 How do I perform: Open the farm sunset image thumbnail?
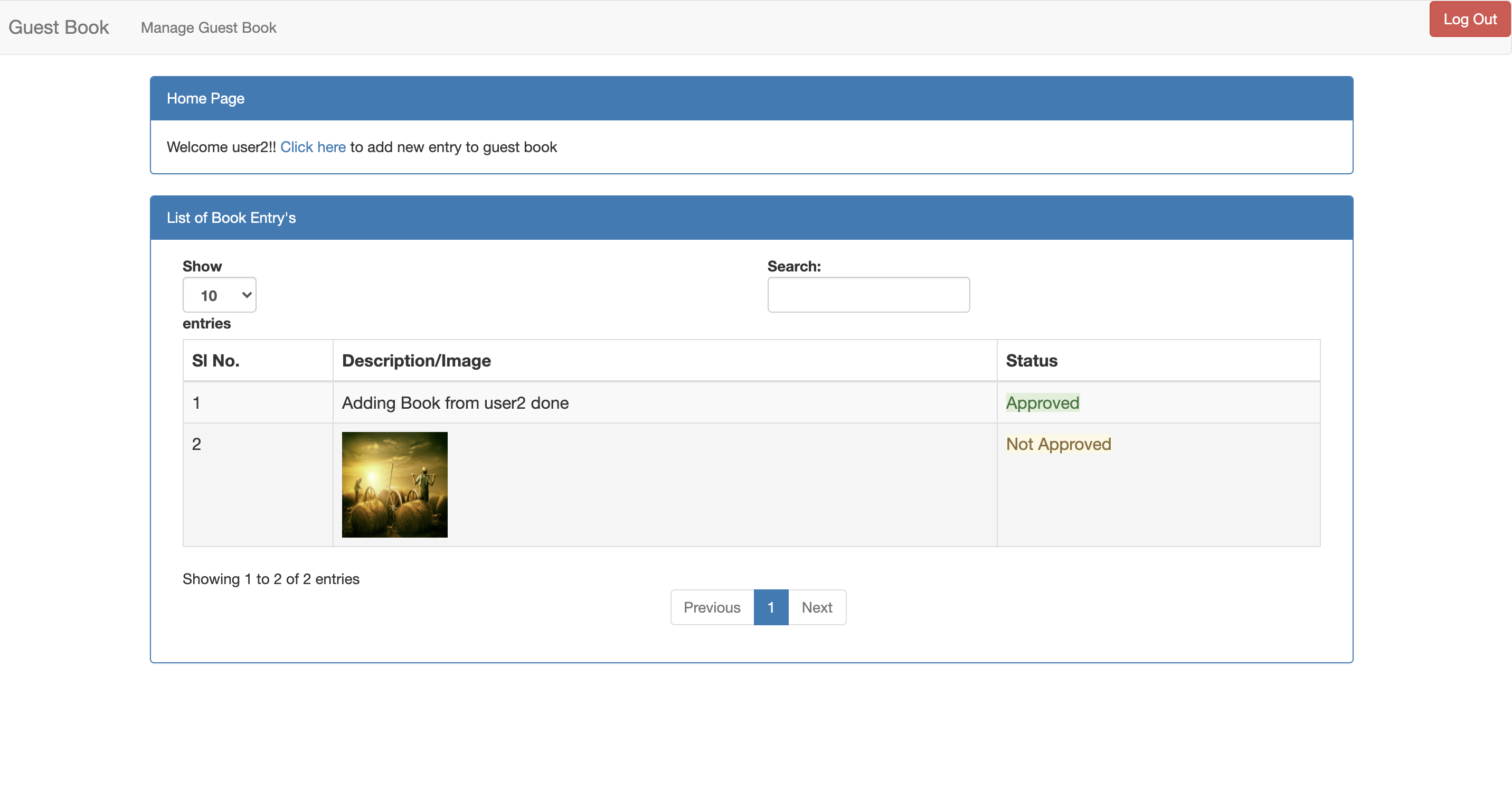pyautogui.click(x=394, y=484)
